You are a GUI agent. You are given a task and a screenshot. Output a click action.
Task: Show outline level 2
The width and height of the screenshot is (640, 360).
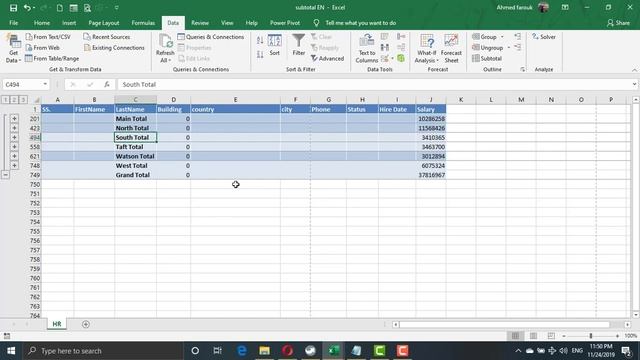(x=14, y=100)
